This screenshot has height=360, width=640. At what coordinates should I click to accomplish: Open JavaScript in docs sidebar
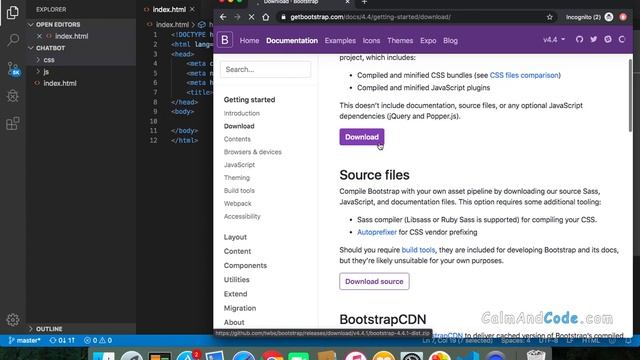point(239,165)
